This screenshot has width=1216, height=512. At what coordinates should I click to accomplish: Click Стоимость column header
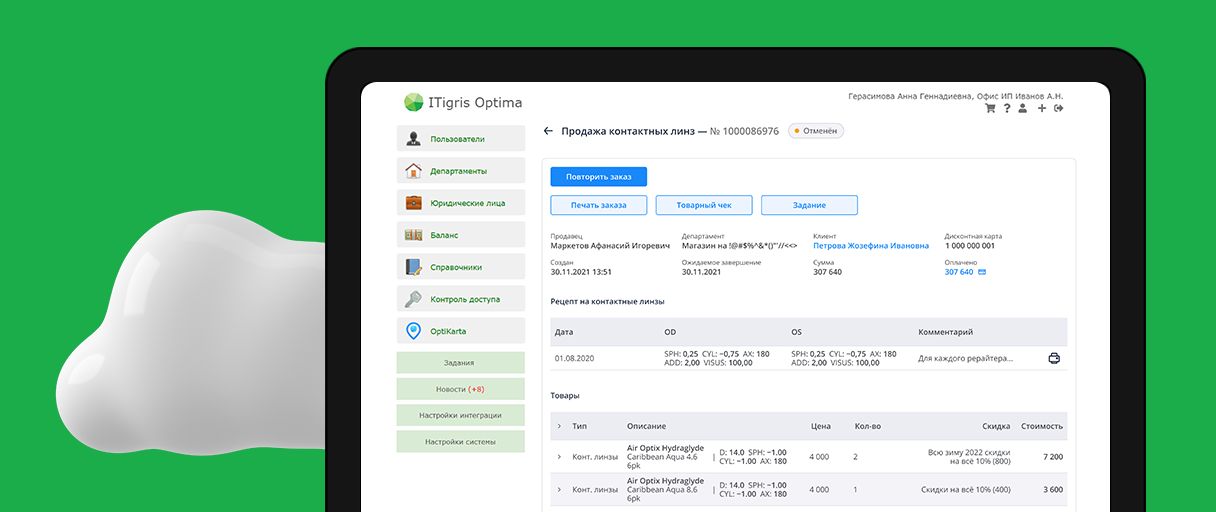click(1042, 426)
